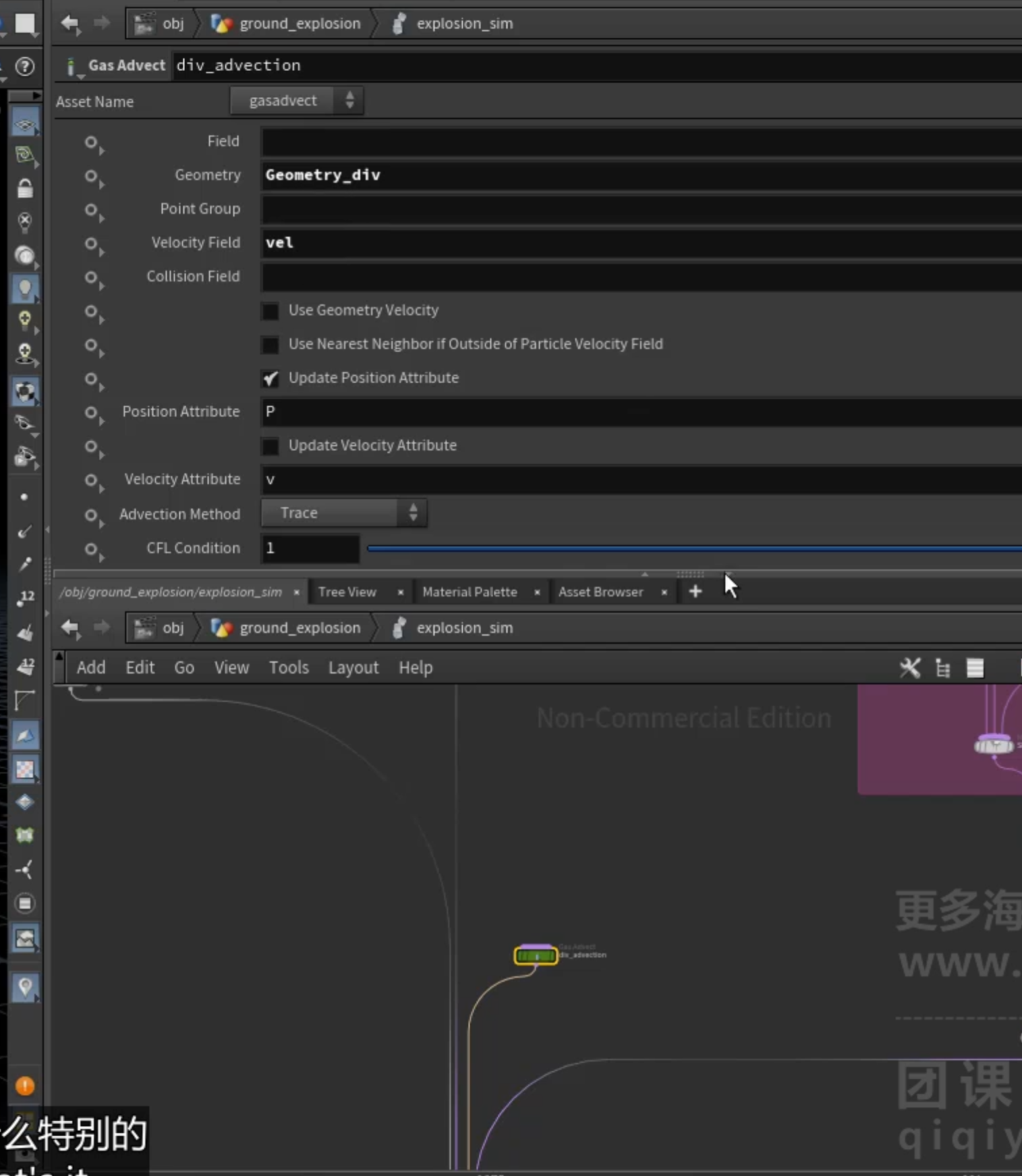Screen dimensions: 1022x1176
Task: Open the Tools menu in network editor
Action: click(x=289, y=667)
